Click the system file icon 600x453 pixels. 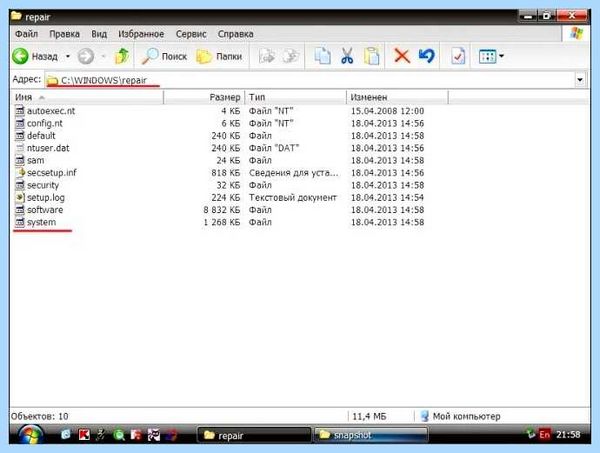[20, 222]
